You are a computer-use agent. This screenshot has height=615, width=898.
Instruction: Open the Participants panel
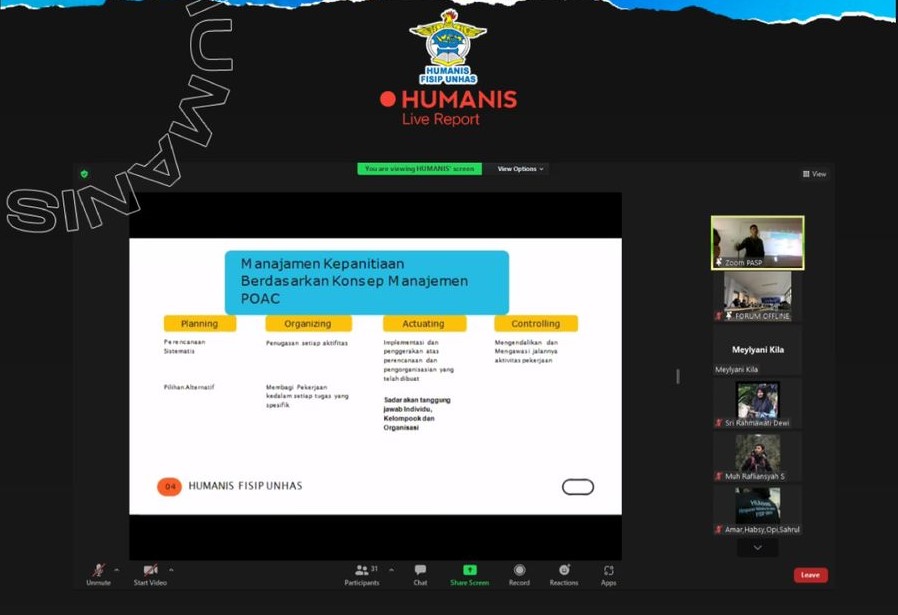click(361, 574)
